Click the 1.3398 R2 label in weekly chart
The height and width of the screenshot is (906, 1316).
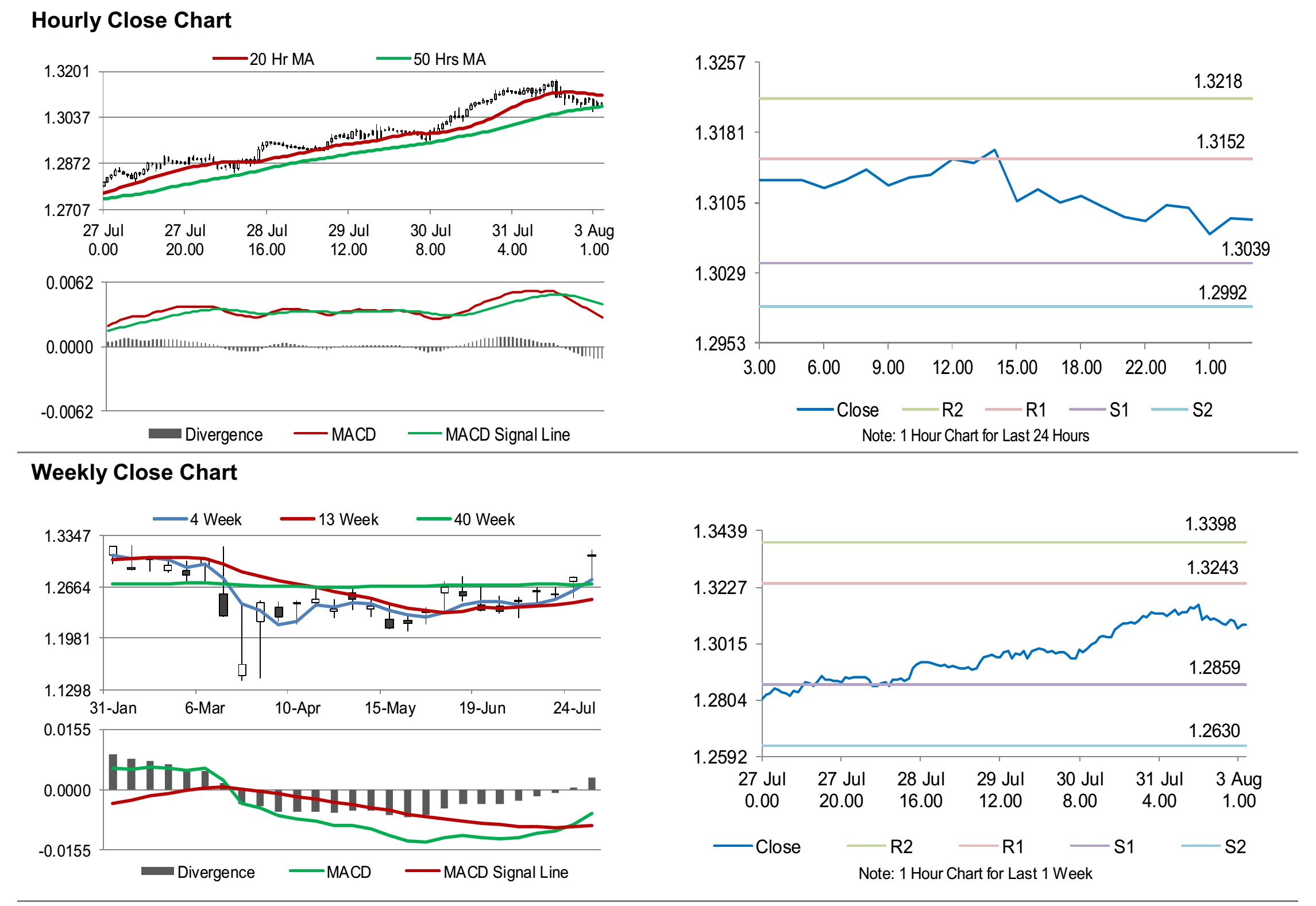pos(1210,524)
